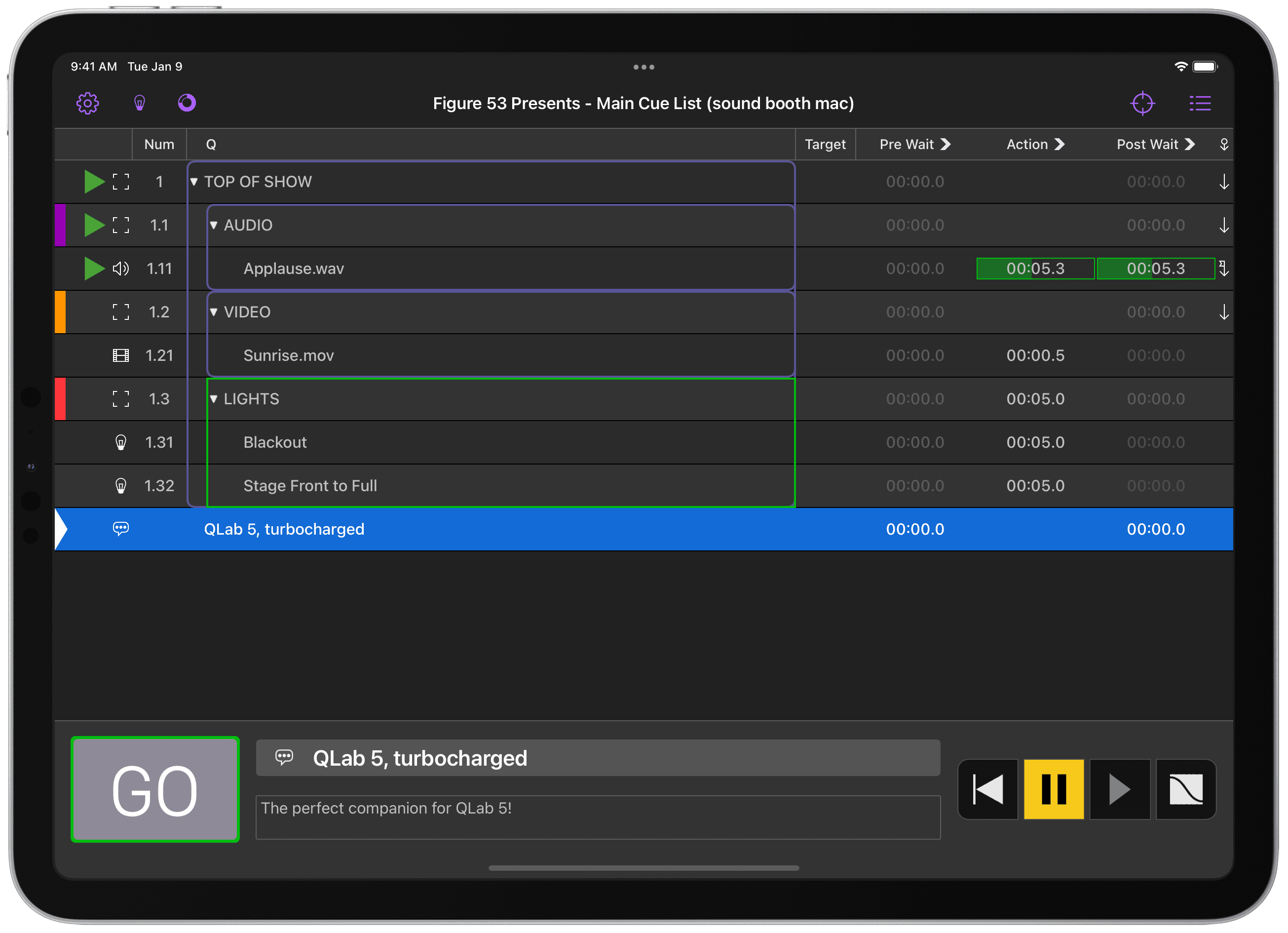Tap Post Wait column header chevron
Viewport: 1288px width, 933px height.
tap(1190, 144)
